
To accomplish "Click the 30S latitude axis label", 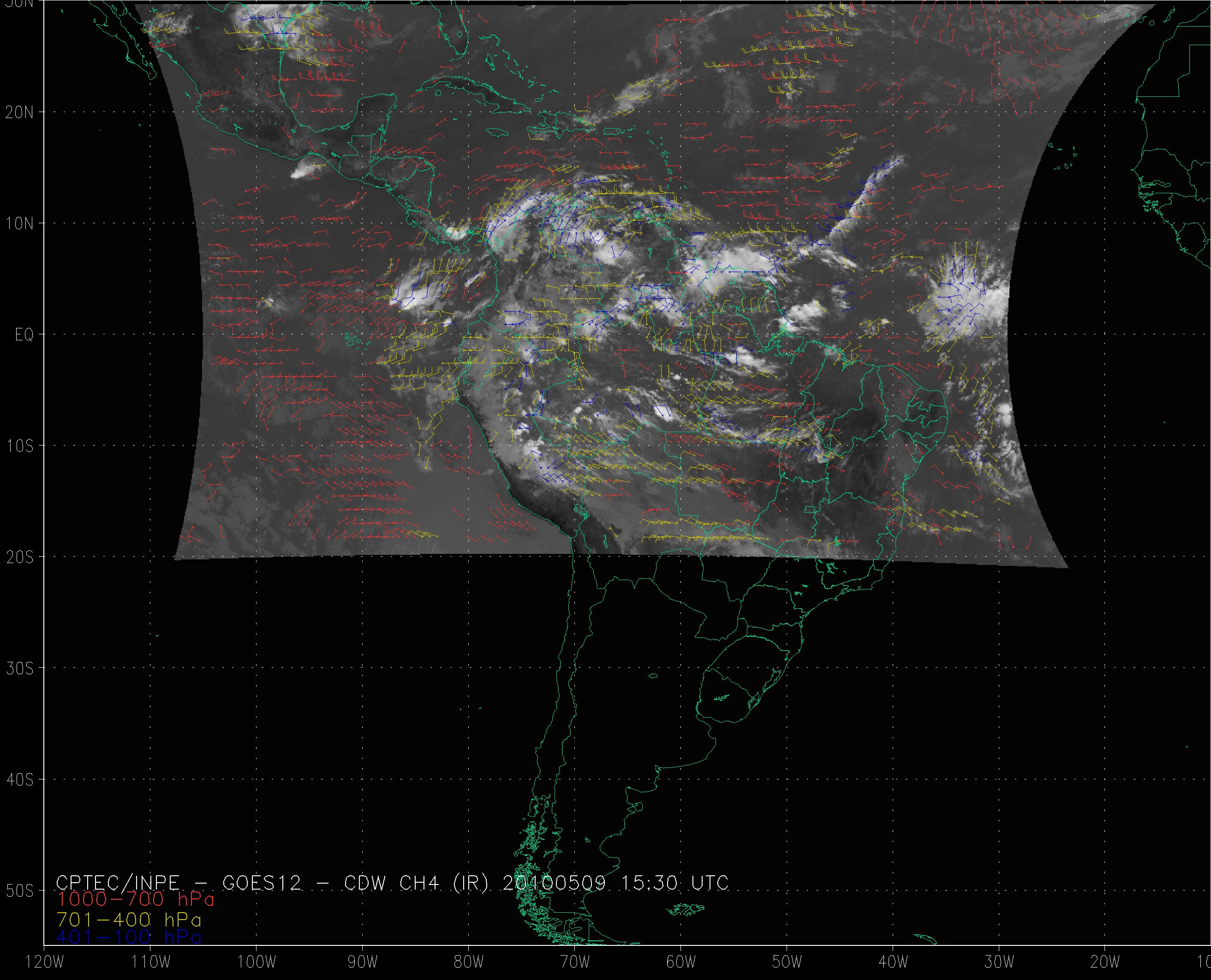I will 19,668.
